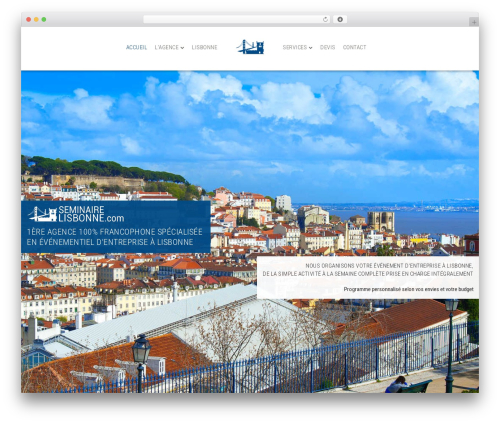Expand the L'AGENCE dropdown chevron
Screen dimensions: 500x423
tap(182, 48)
